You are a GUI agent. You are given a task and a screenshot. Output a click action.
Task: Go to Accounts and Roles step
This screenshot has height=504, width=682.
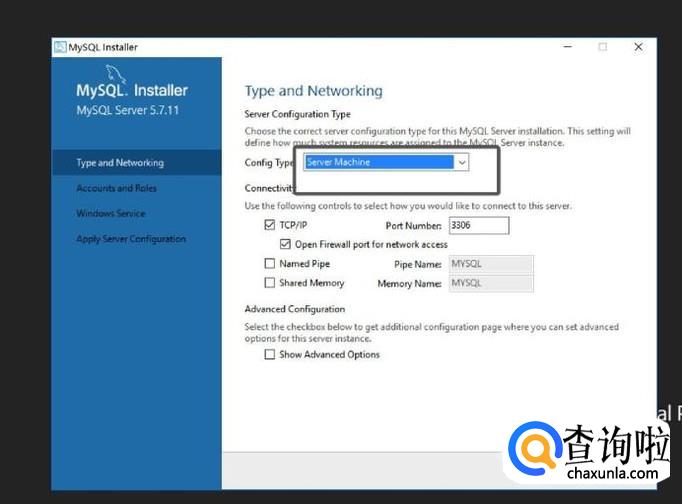(116, 188)
